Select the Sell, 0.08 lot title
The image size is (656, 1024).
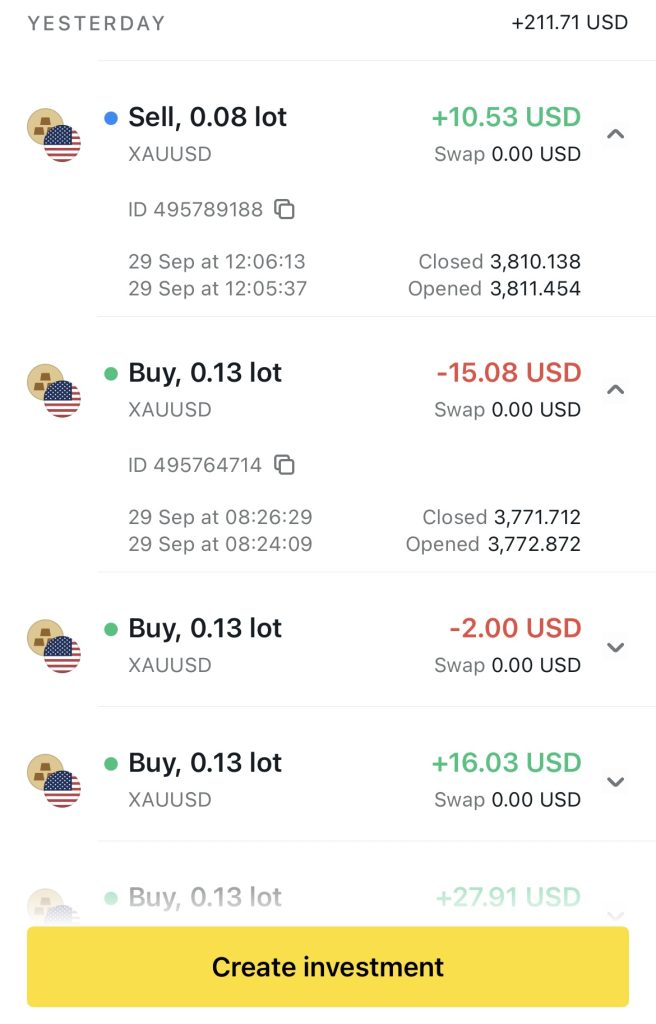(207, 117)
